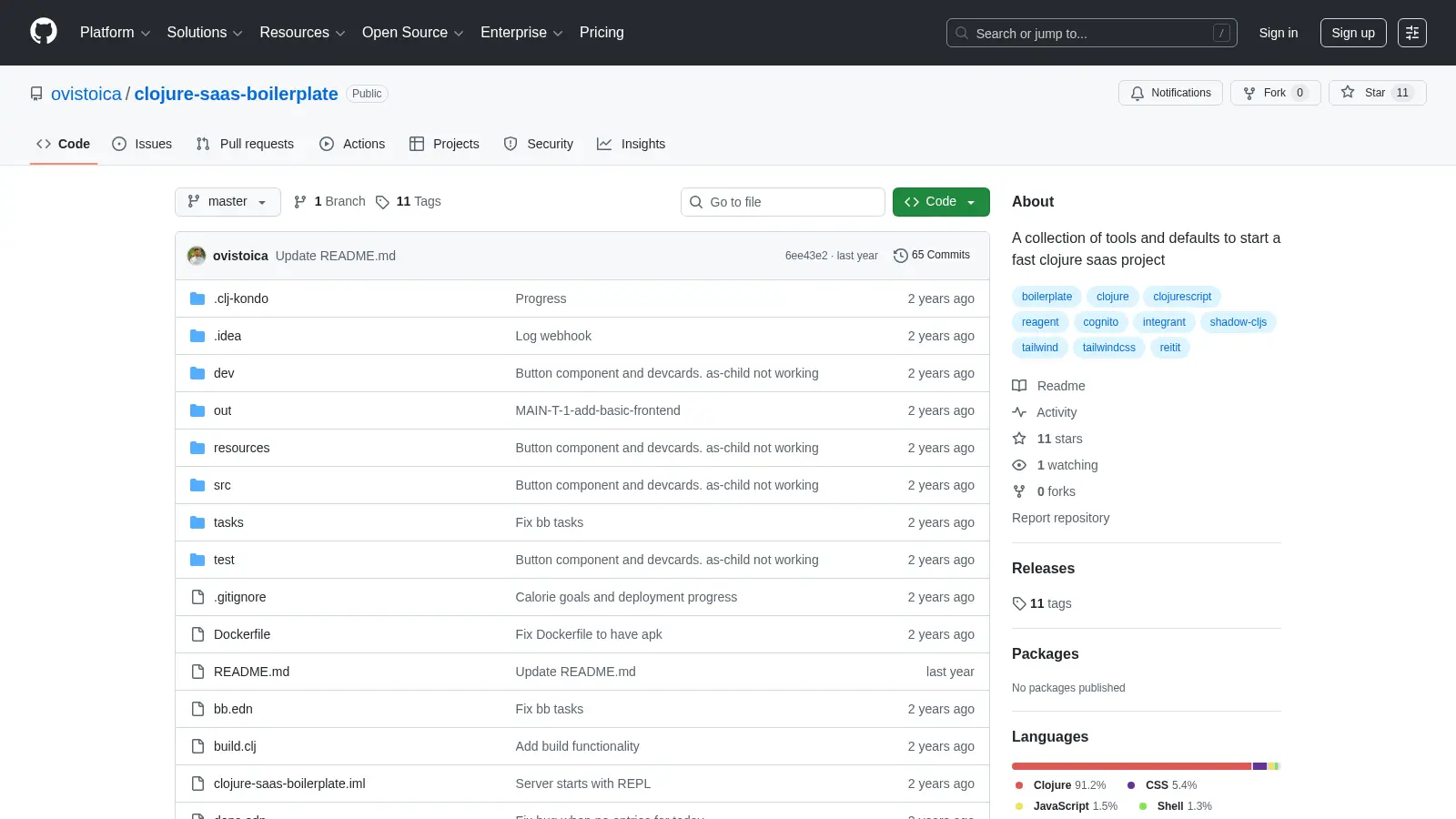The image size is (1456, 819).
Task: Click the Clojure 91.2% language link
Action: point(1061,785)
